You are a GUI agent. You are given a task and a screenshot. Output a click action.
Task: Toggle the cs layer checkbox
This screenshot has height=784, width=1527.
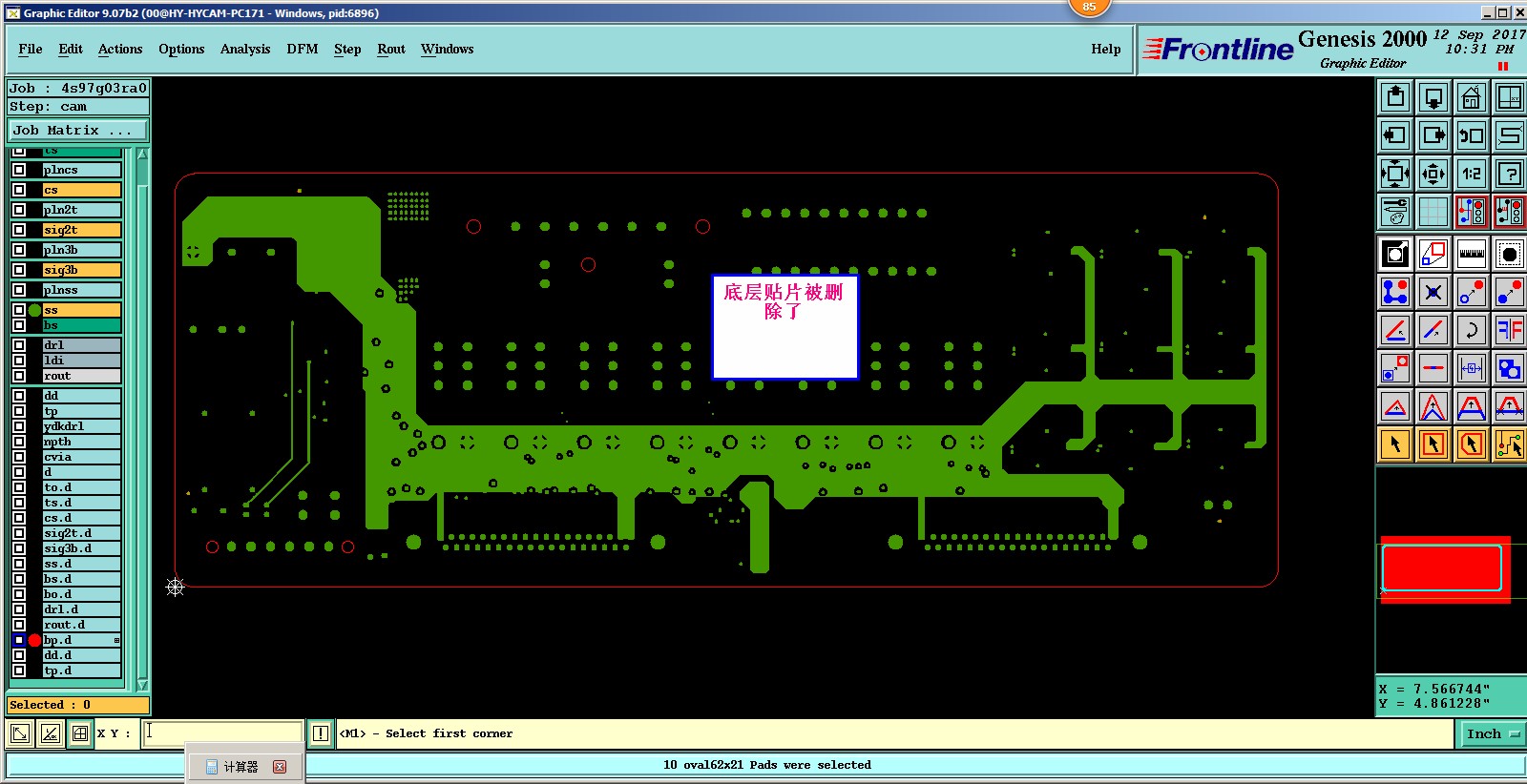[19, 190]
